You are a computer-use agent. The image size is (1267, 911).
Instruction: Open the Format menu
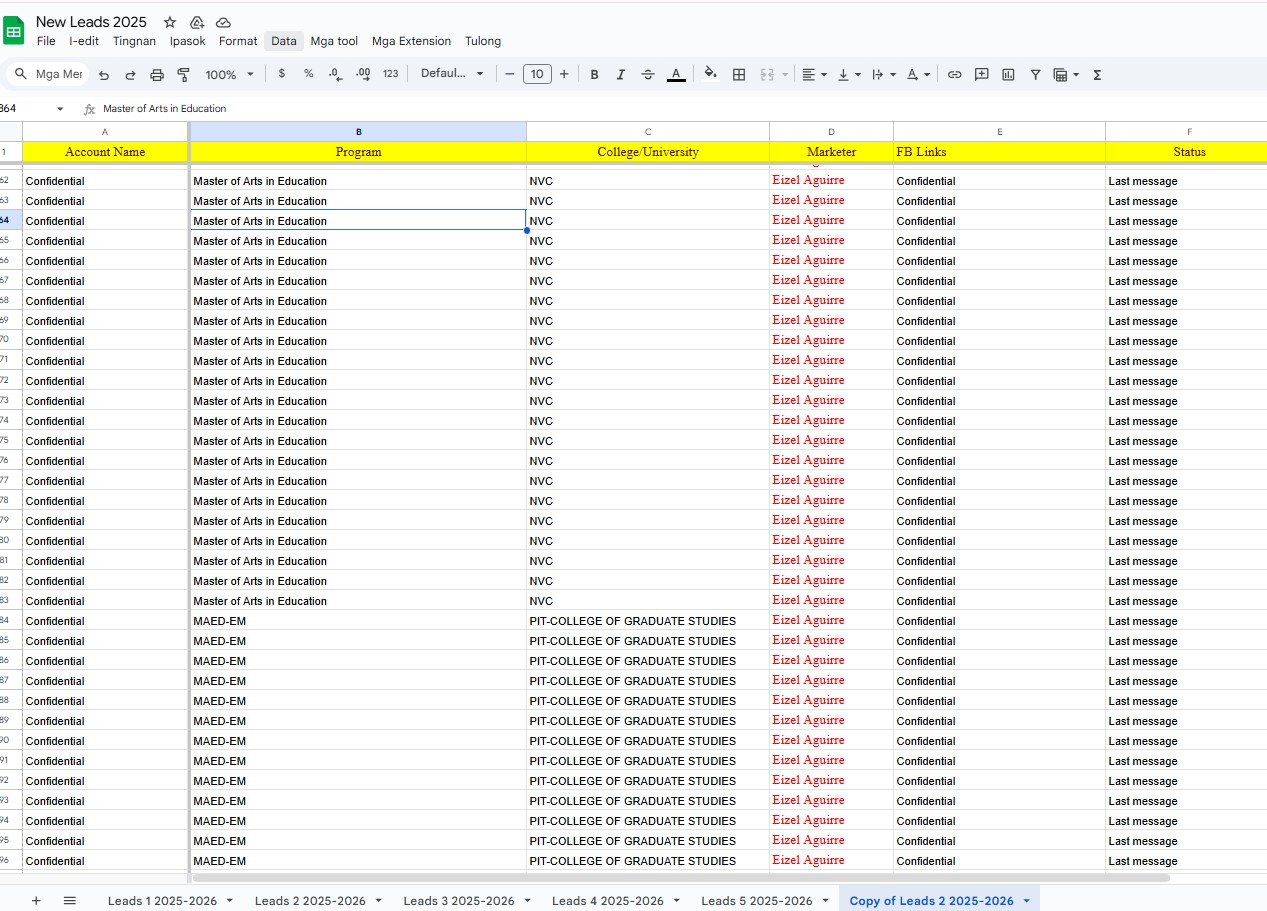click(238, 41)
